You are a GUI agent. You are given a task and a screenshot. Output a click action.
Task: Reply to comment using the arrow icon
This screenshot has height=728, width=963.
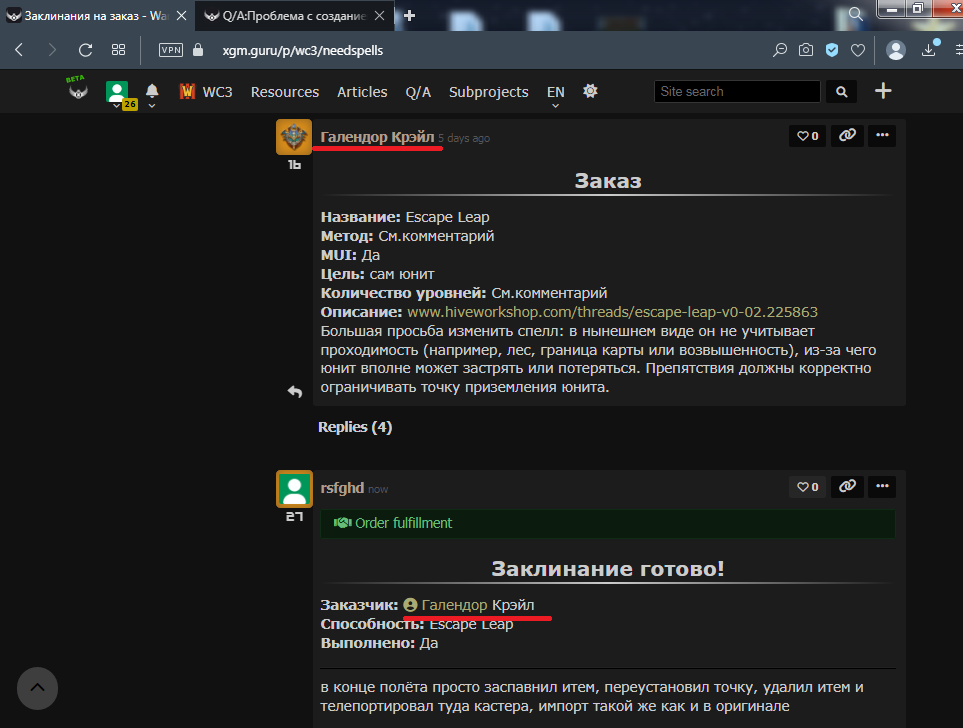tap(295, 391)
